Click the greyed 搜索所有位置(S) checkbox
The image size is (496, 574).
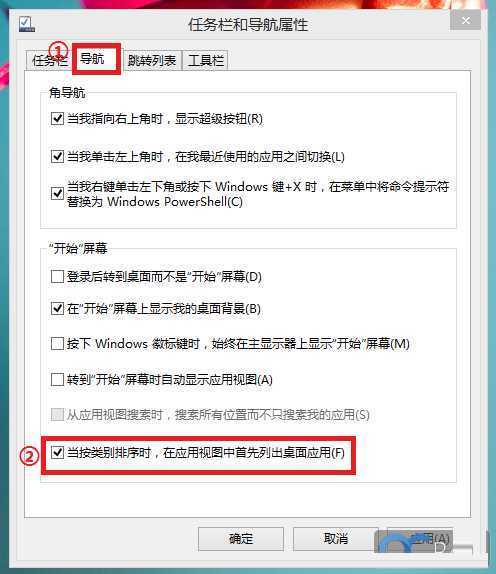coord(57,415)
